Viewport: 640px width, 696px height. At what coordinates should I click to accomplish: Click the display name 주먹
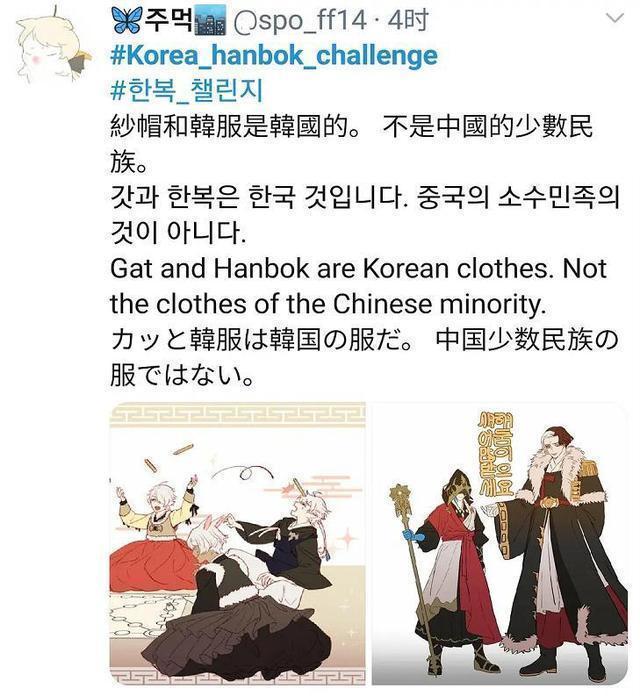click(x=169, y=20)
